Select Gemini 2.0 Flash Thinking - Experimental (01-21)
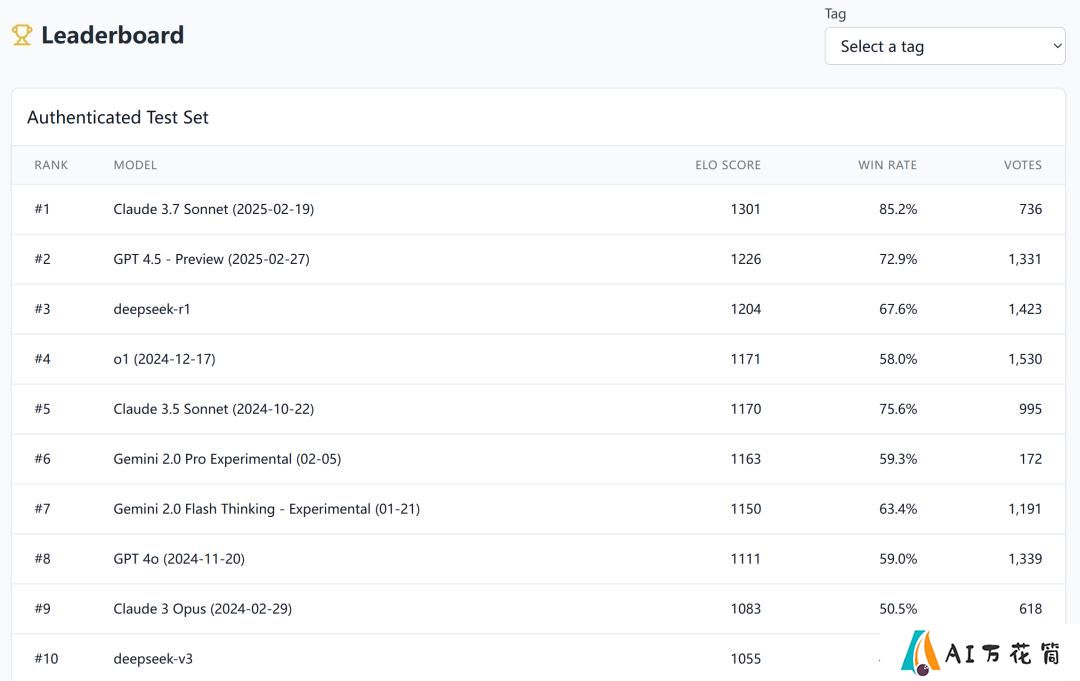Viewport: 1080px width, 681px height. coord(267,509)
